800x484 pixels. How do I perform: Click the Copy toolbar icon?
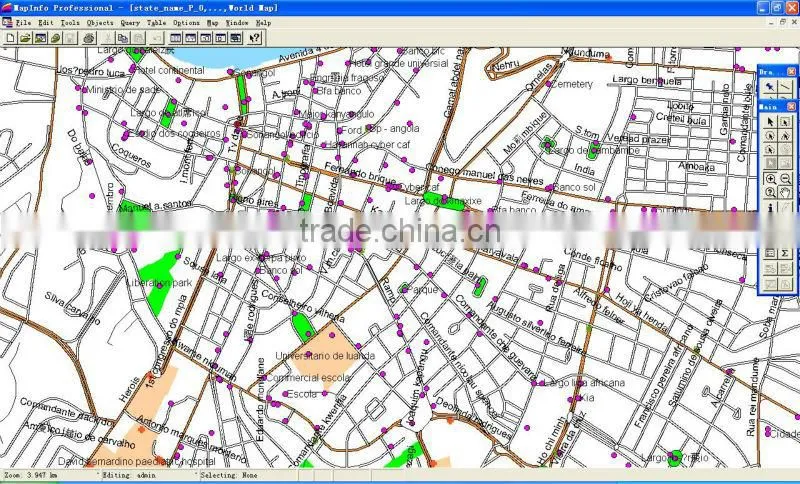coord(123,38)
